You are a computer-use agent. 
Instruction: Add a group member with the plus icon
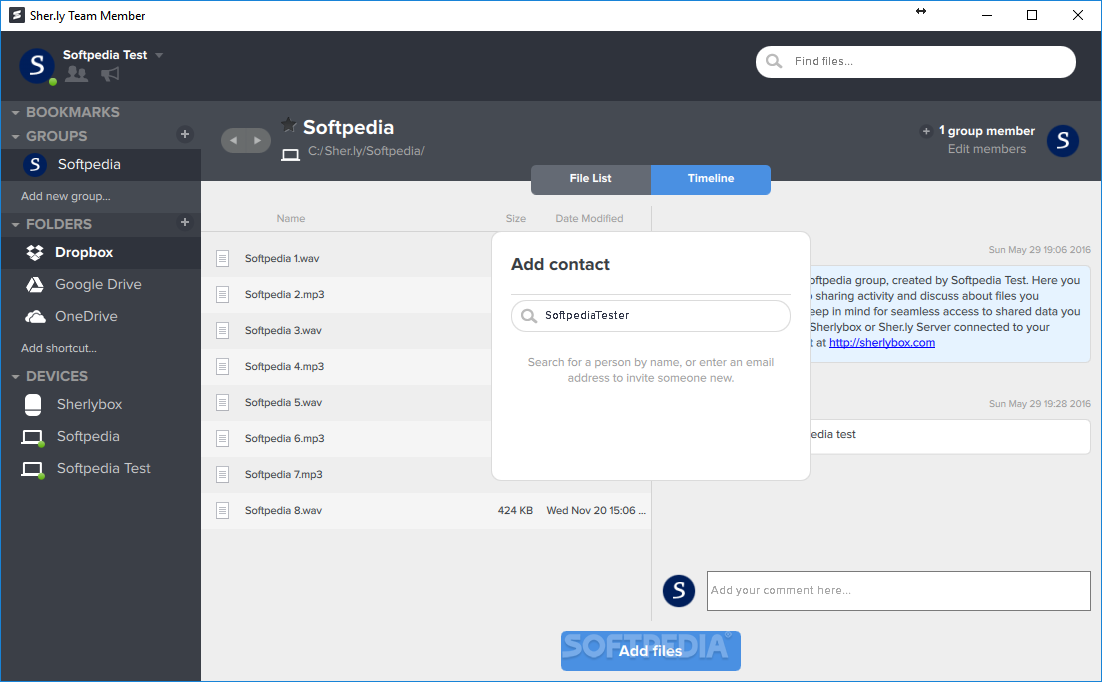[x=926, y=131]
